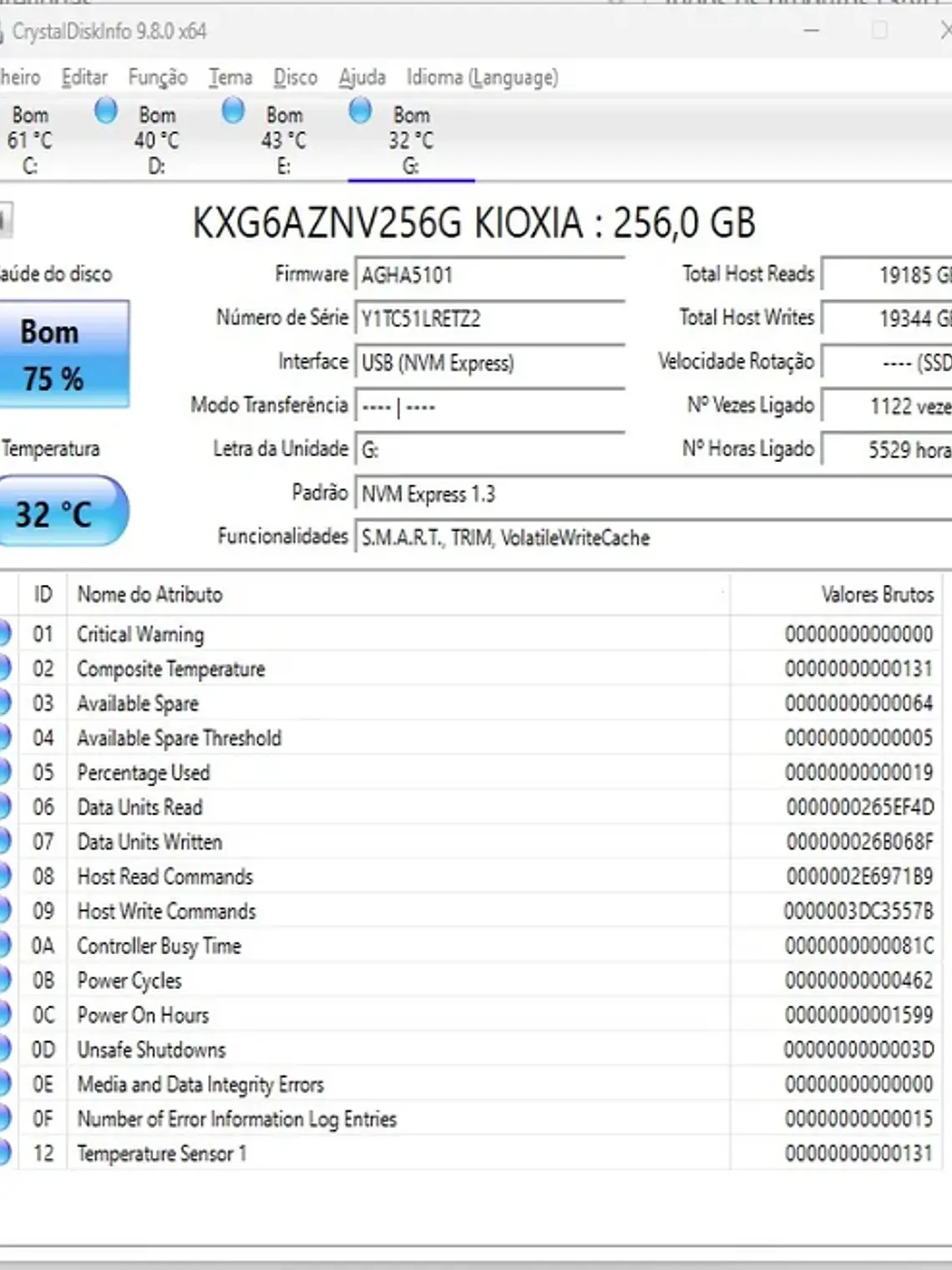952x1270 pixels.
Task: Open the Idioma (Language) menu
Action: pyautogui.click(x=483, y=78)
